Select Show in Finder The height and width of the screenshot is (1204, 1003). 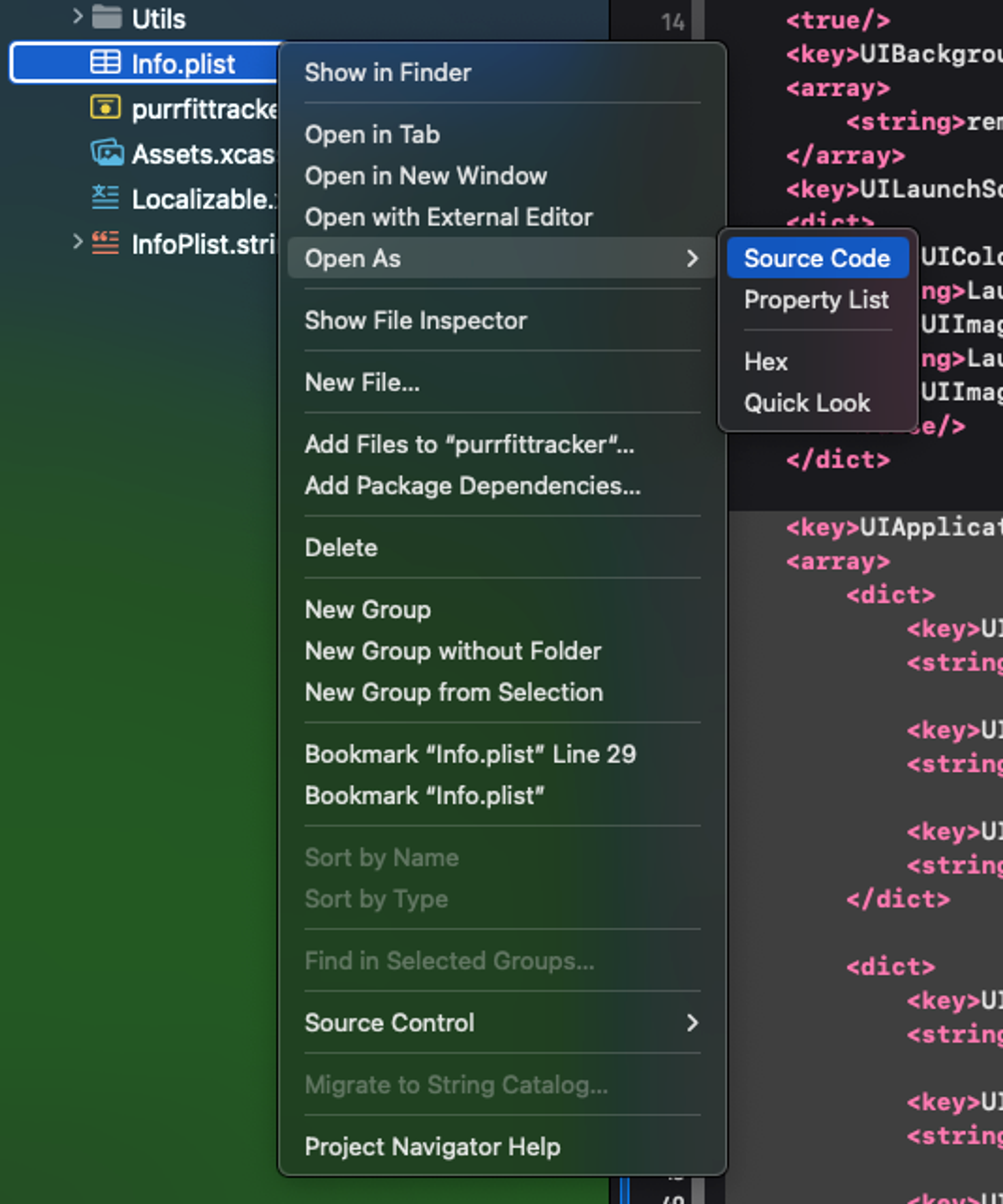(x=388, y=73)
